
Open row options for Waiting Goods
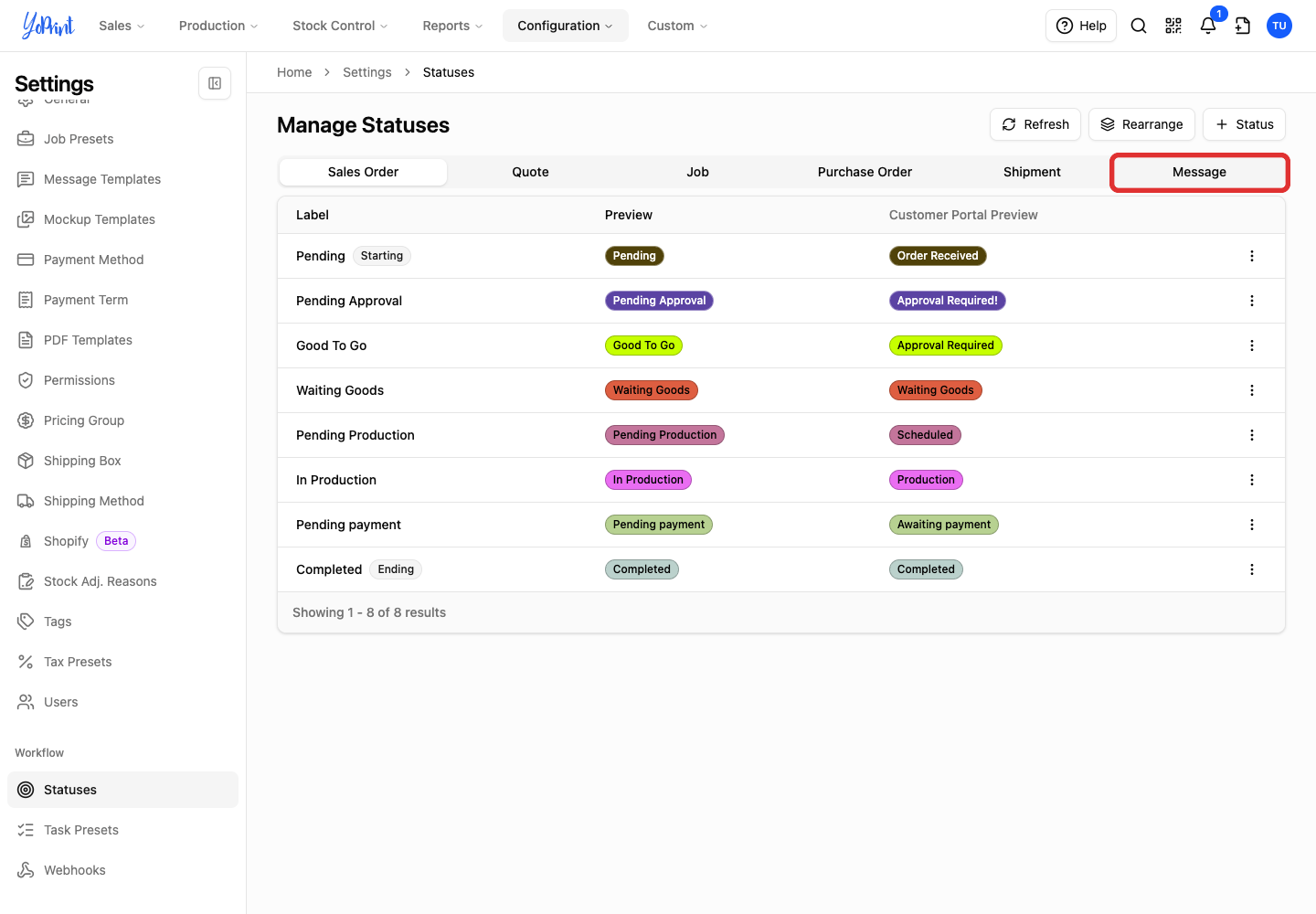coord(1252,390)
